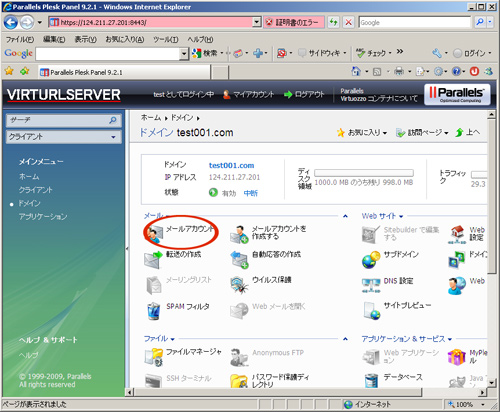Open the address bar URL dropdown
Viewport: 500px width, 412px height.
[x=256, y=22]
